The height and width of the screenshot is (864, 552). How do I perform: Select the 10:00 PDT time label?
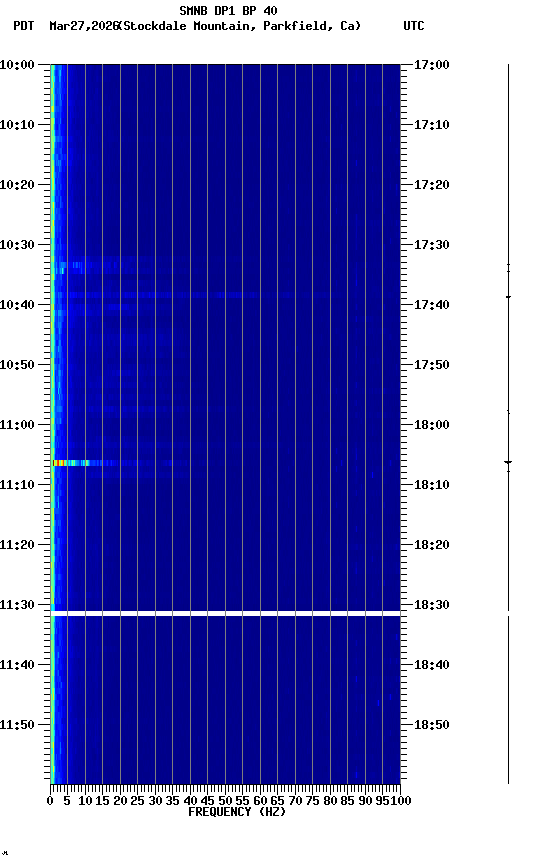(x=17, y=65)
